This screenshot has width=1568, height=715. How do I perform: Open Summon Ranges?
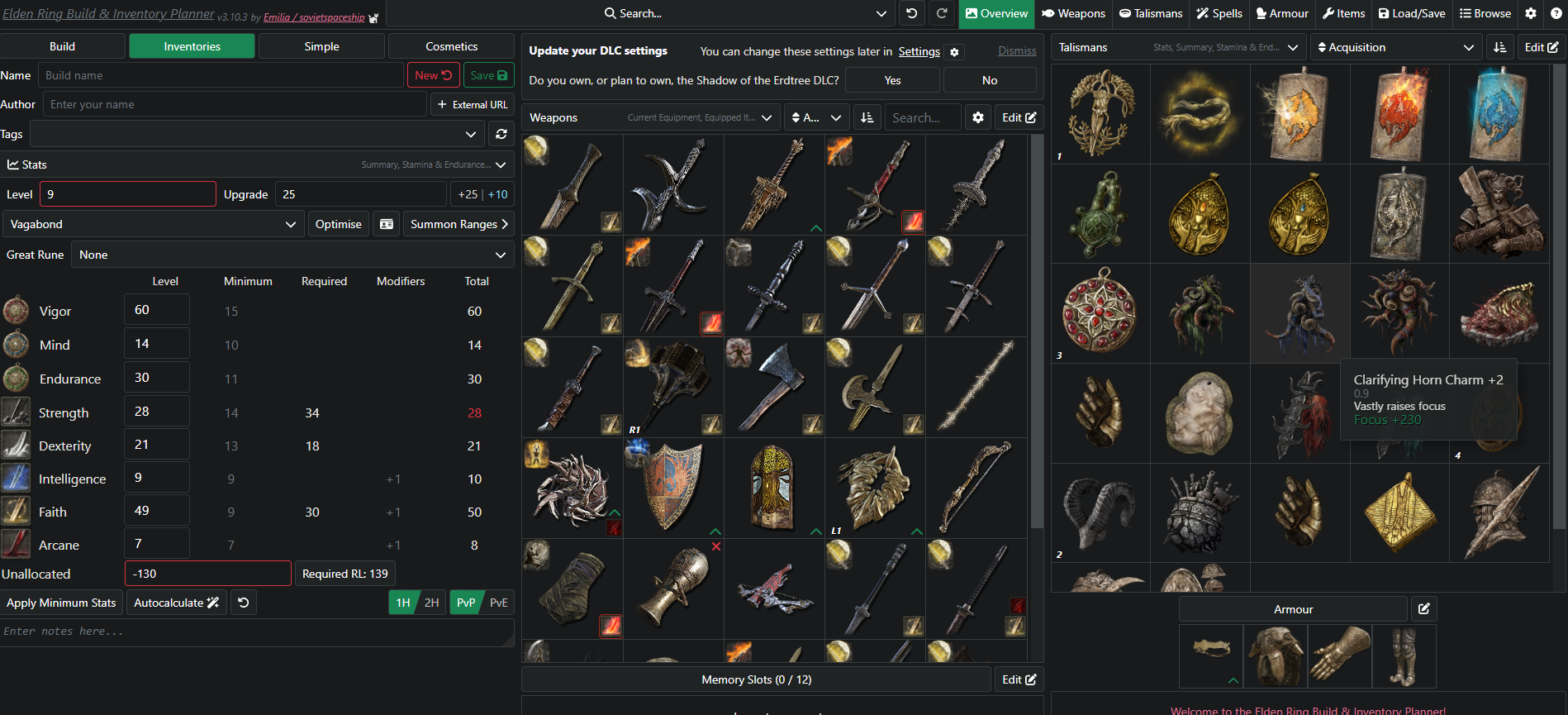tap(459, 224)
